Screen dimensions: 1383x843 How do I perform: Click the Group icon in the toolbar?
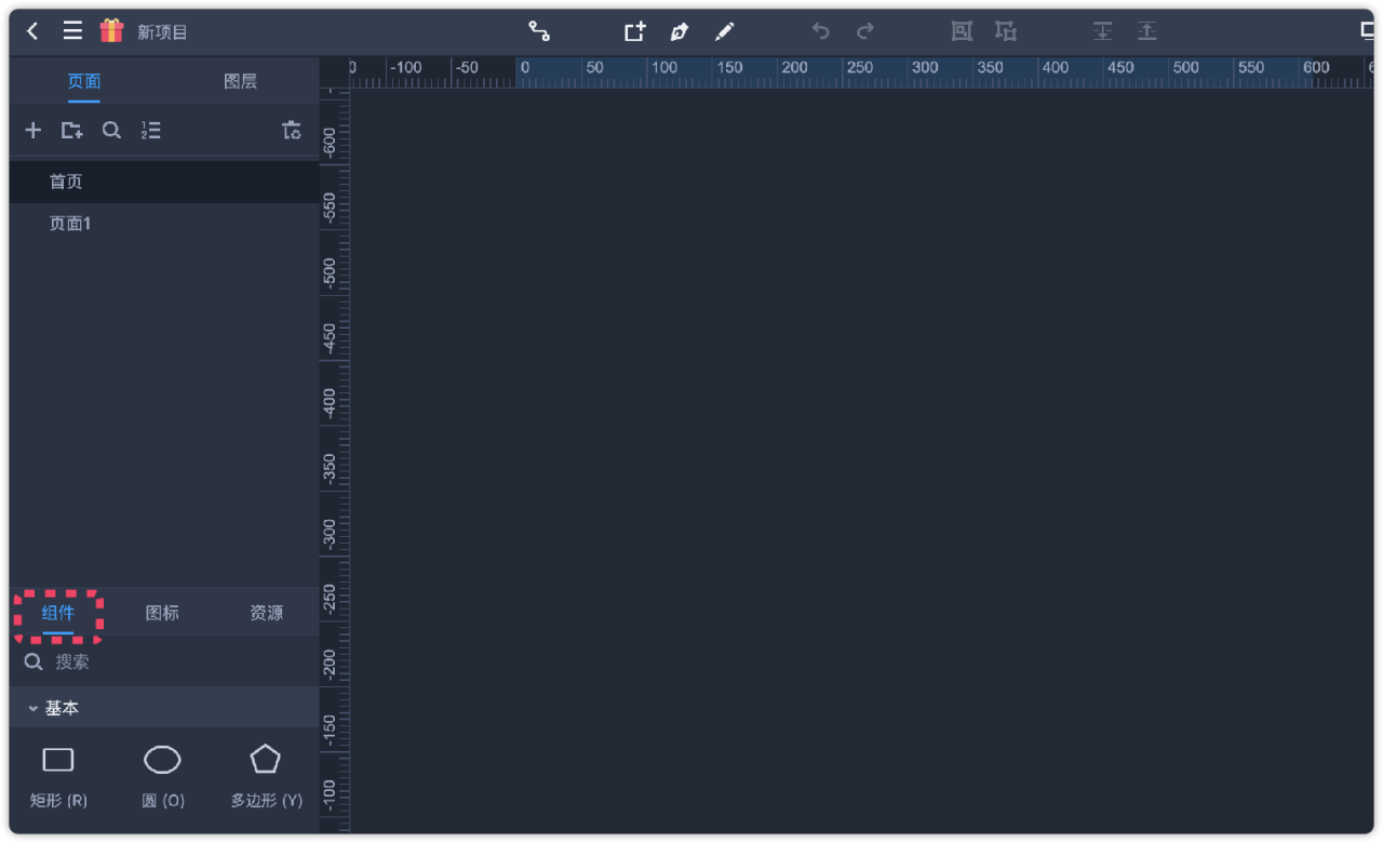click(x=961, y=32)
